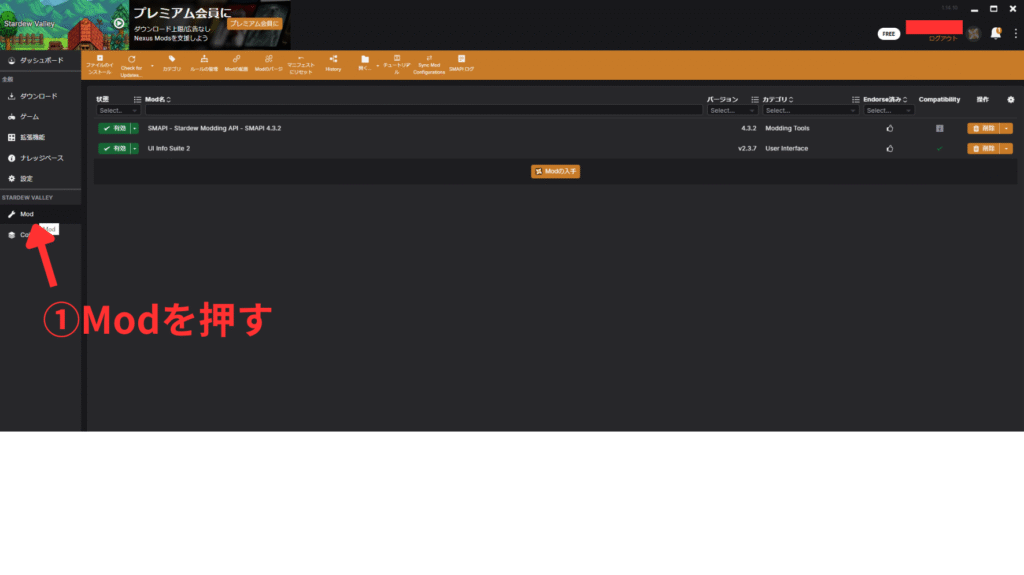Open the Endorse済み filter Select dropdown
The height and width of the screenshot is (575, 1024).
pyautogui.click(x=888, y=110)
